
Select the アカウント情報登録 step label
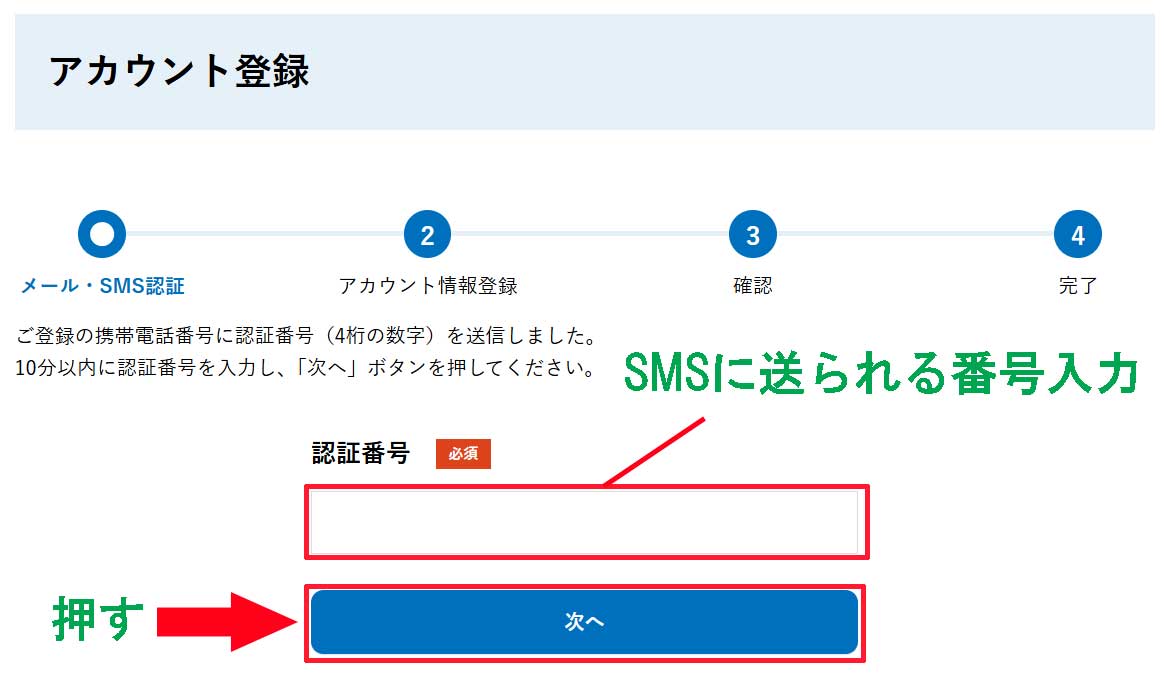click(428, 286)
